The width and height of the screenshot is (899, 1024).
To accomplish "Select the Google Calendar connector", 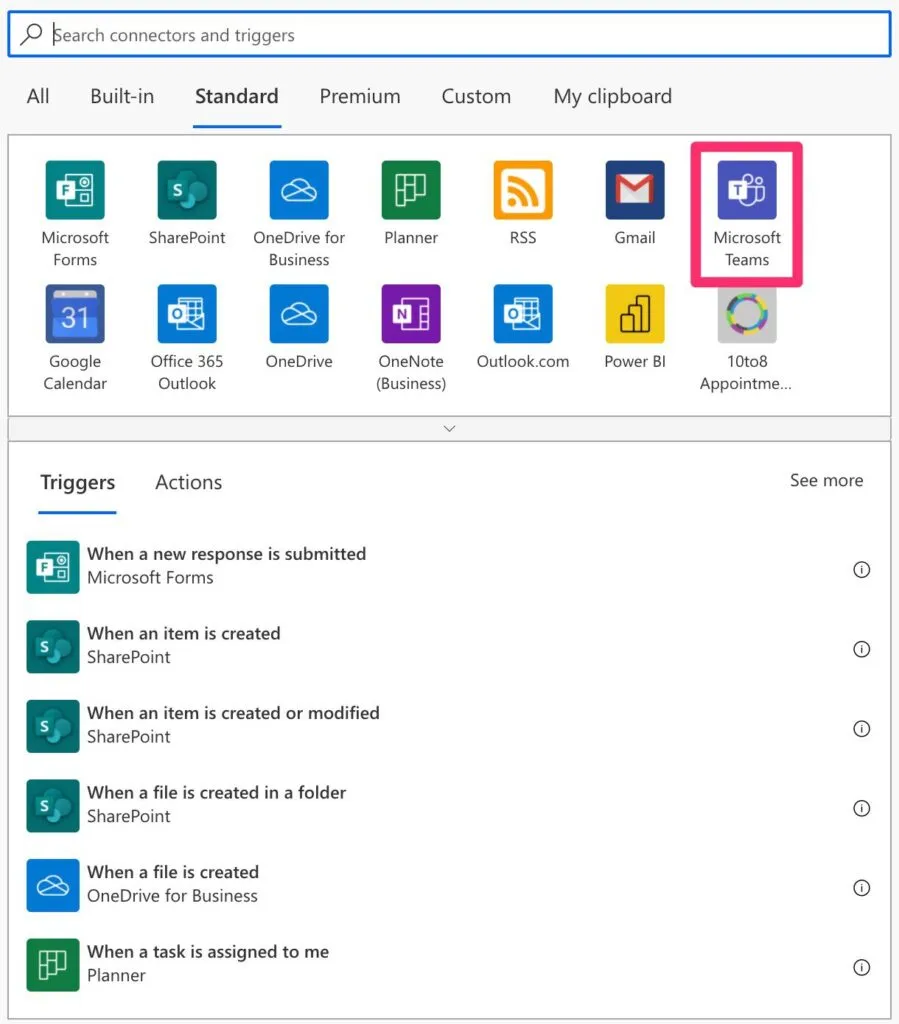I will click(x=75, y=314).
